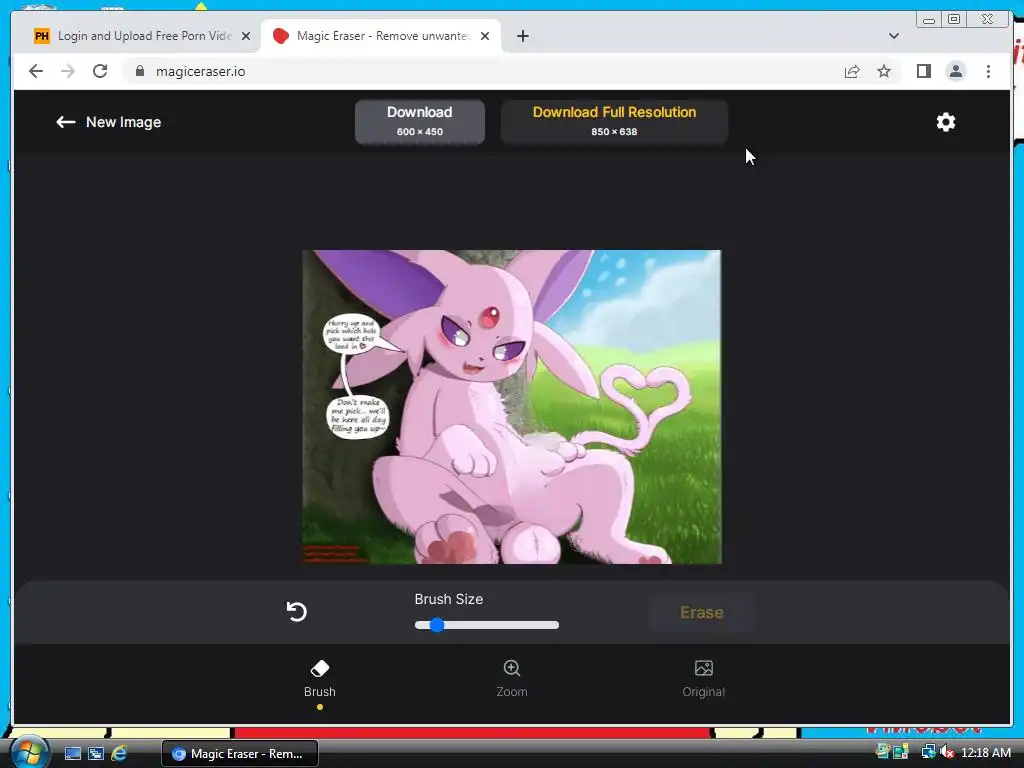Click on the image canvas
1024x768 pixels.
pyautogui.click(x=511, y=406)
